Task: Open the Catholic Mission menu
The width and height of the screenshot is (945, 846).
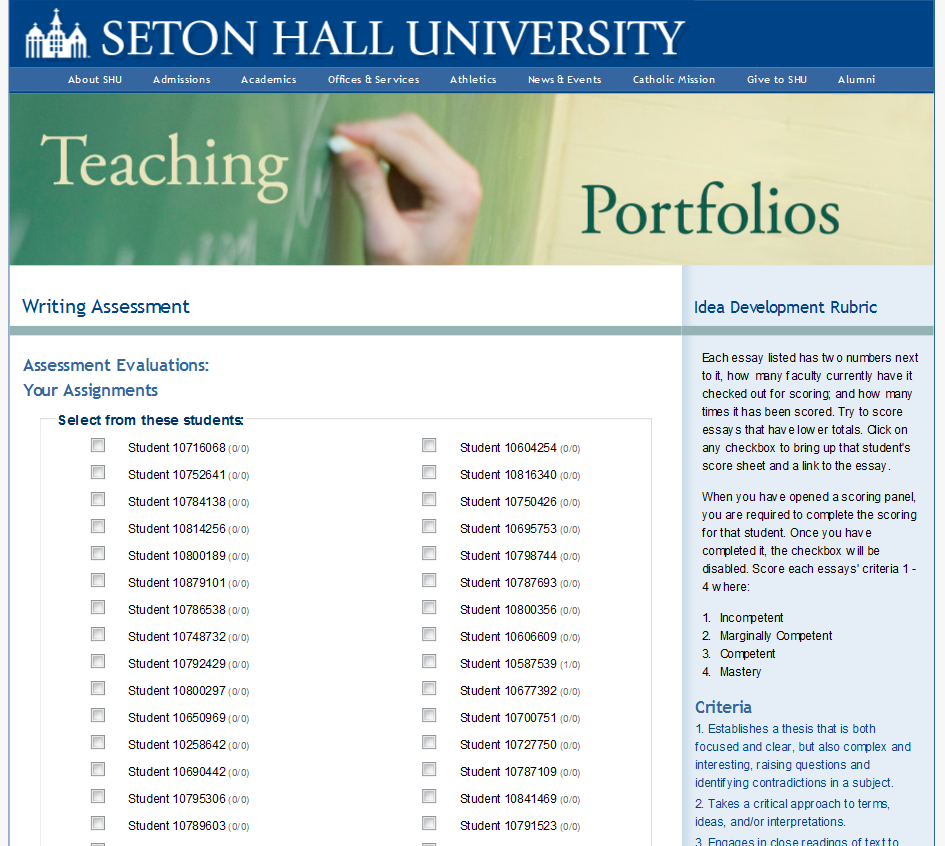Action: point(674,80)
